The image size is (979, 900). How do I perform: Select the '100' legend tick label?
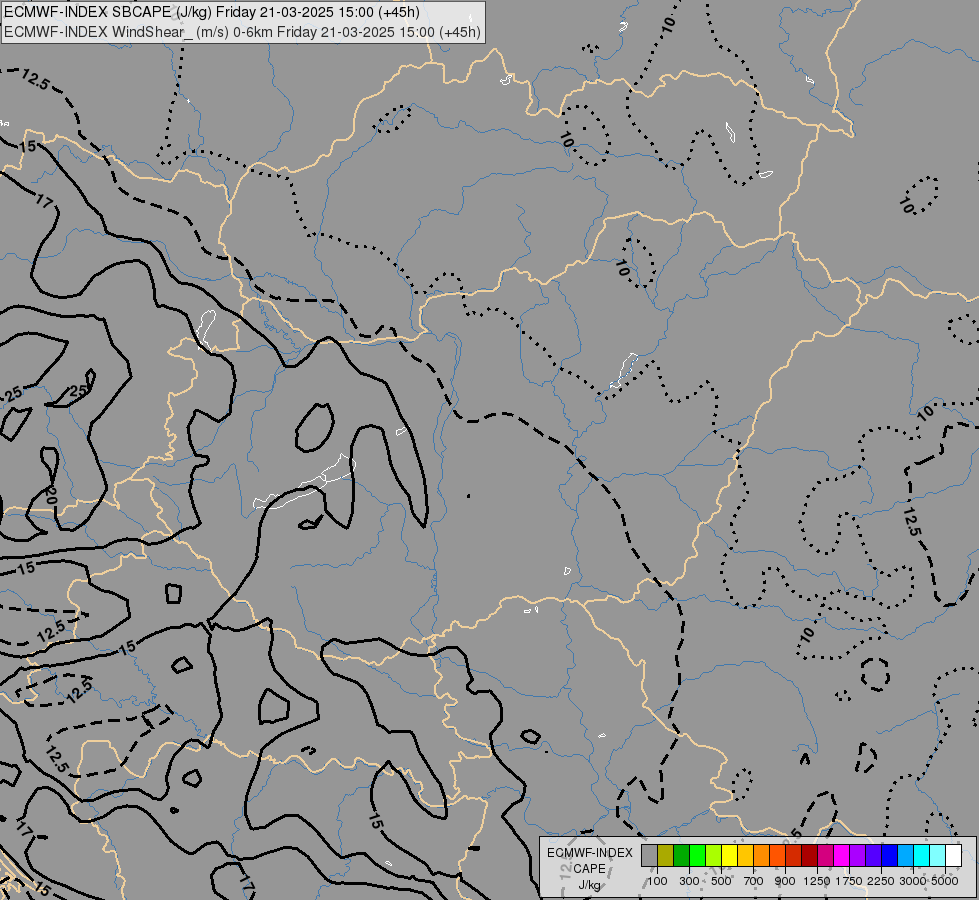tap(657, 881)
